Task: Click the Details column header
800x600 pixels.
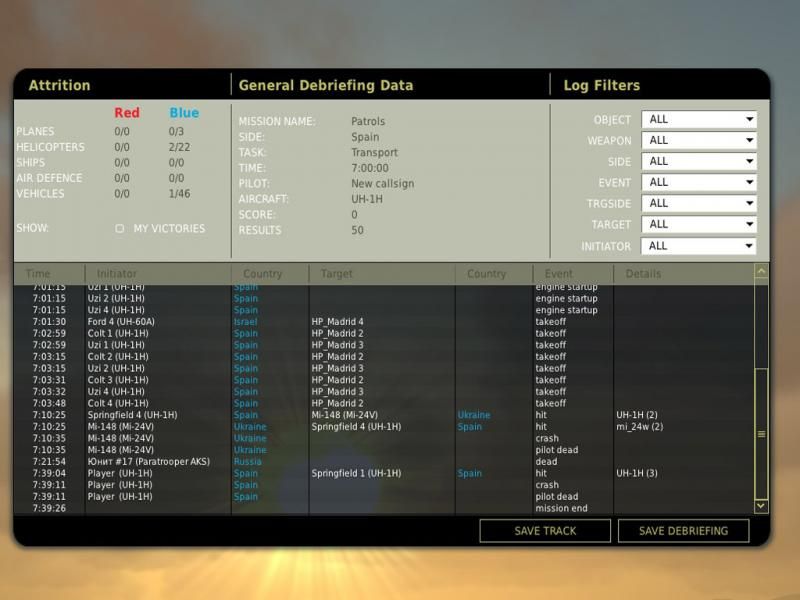Action: (x=643, y=274)
